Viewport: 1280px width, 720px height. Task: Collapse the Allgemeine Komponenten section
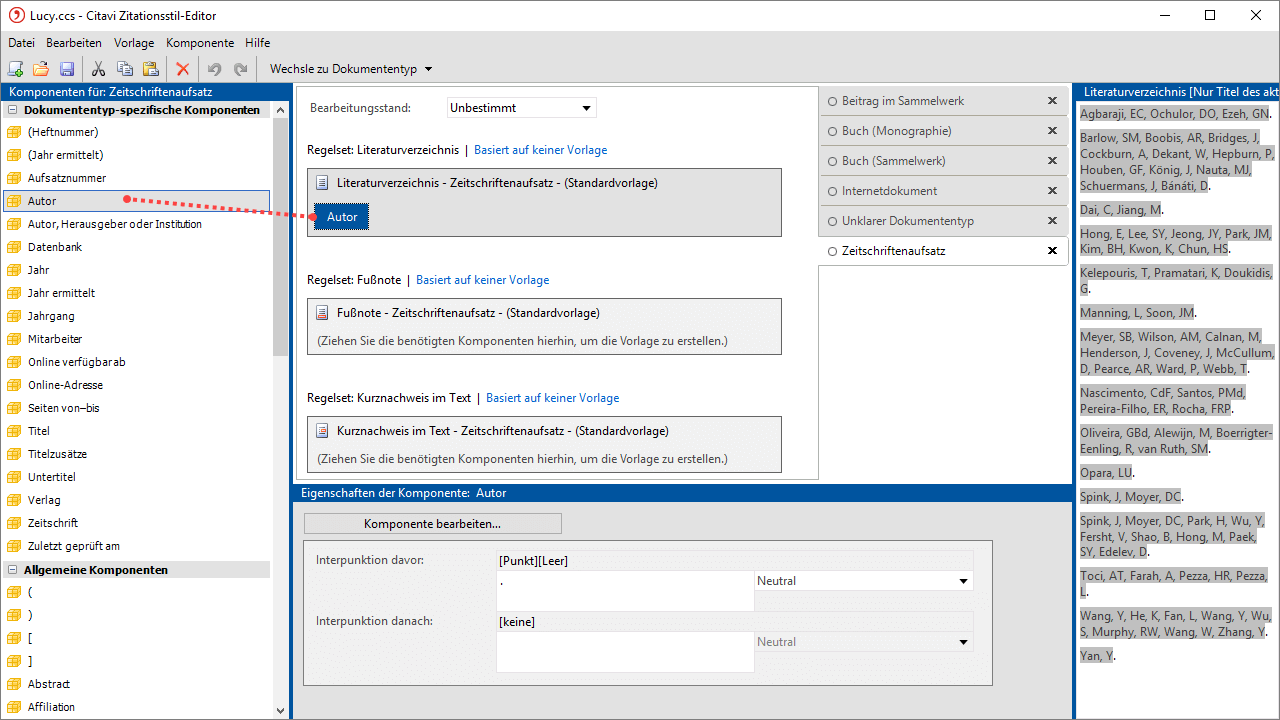point(14,570)
